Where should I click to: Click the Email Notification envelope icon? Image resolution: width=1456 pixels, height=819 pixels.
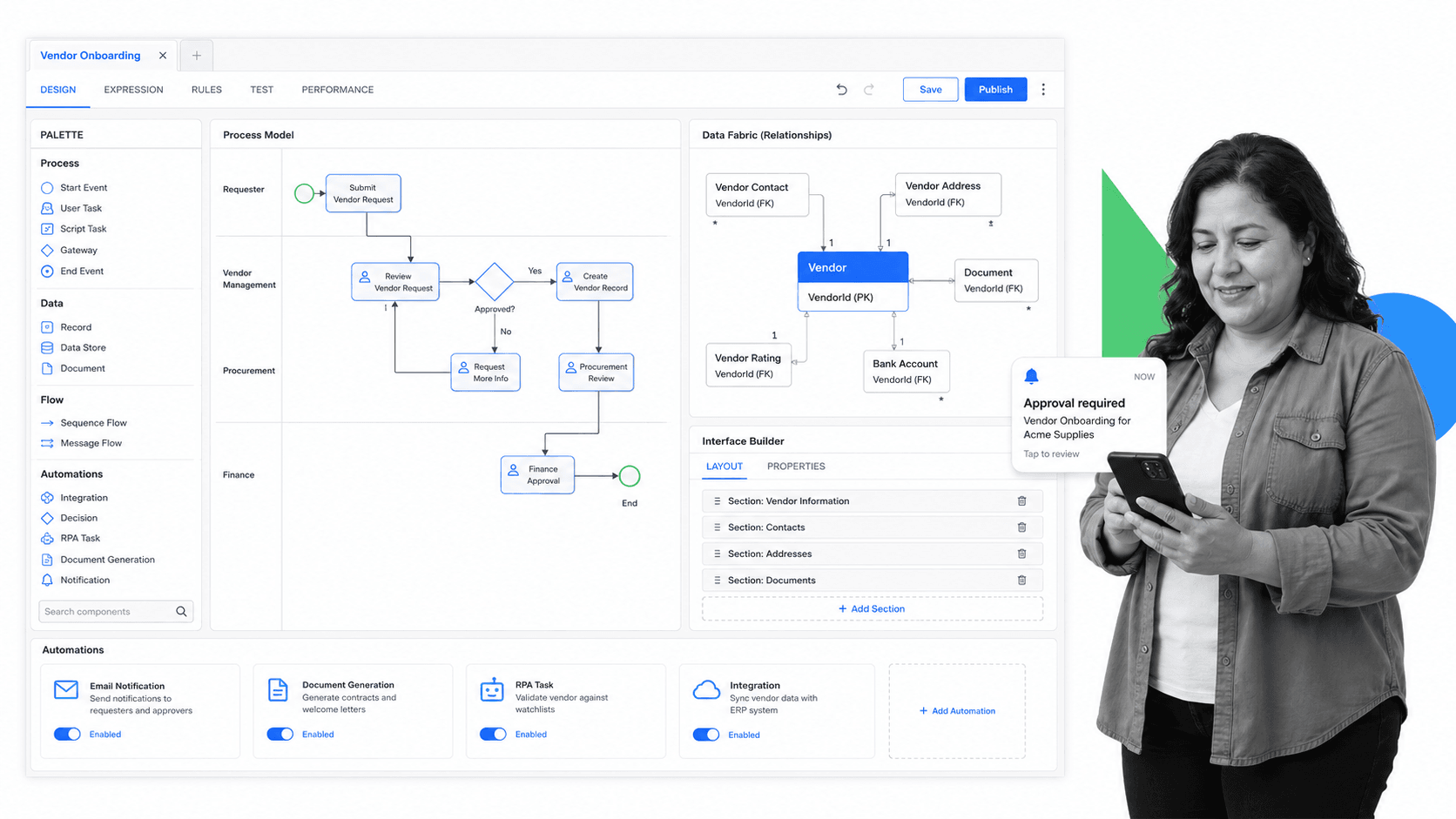66,690
